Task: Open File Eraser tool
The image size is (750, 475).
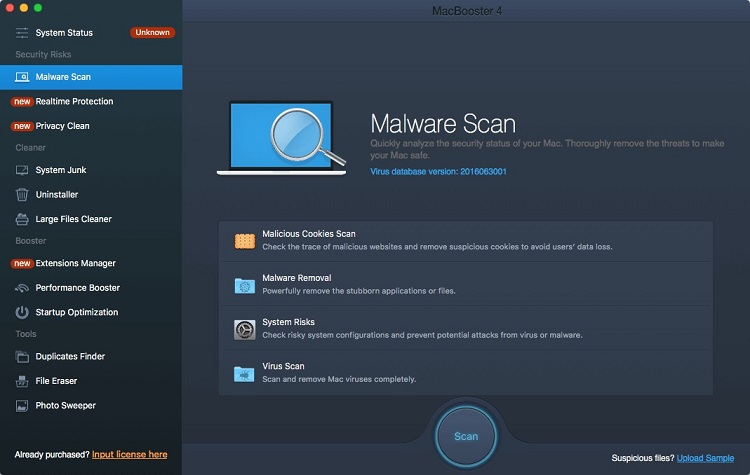Action: [x=91, y=381]
